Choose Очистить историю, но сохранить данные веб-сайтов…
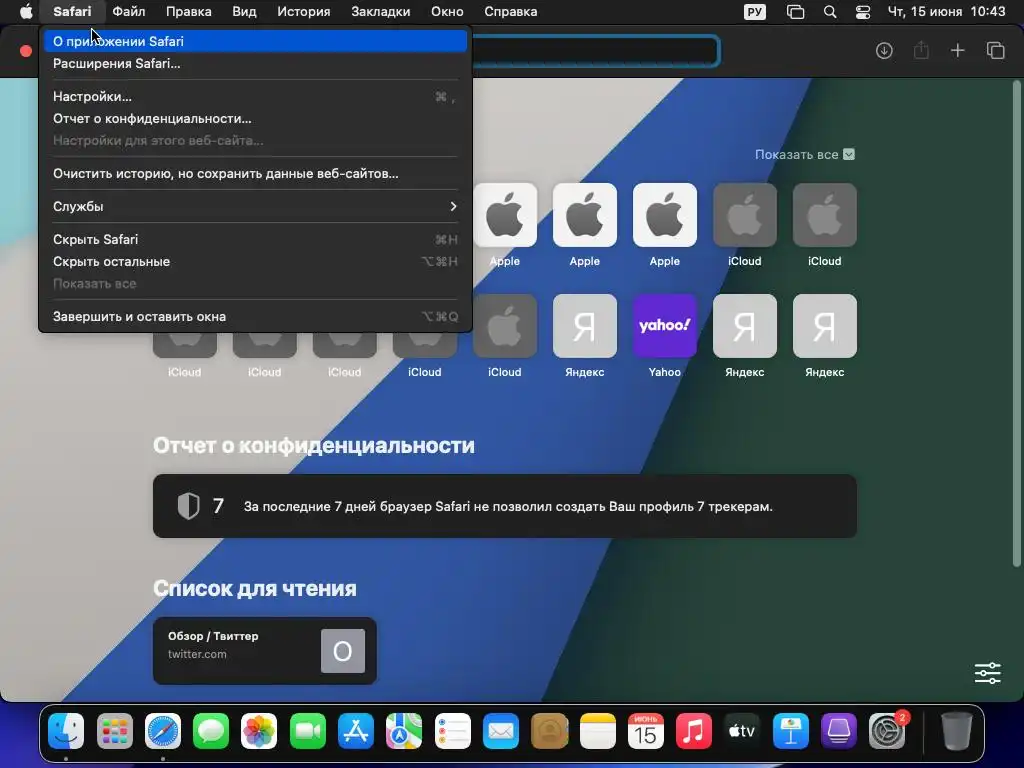This screenshot has width=1024, height=768. (255, 174)
